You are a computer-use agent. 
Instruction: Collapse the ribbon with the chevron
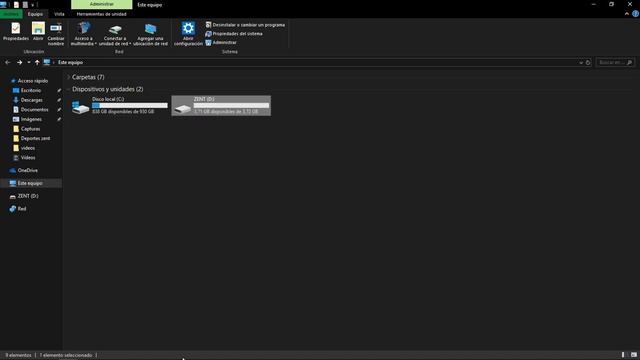627,14
